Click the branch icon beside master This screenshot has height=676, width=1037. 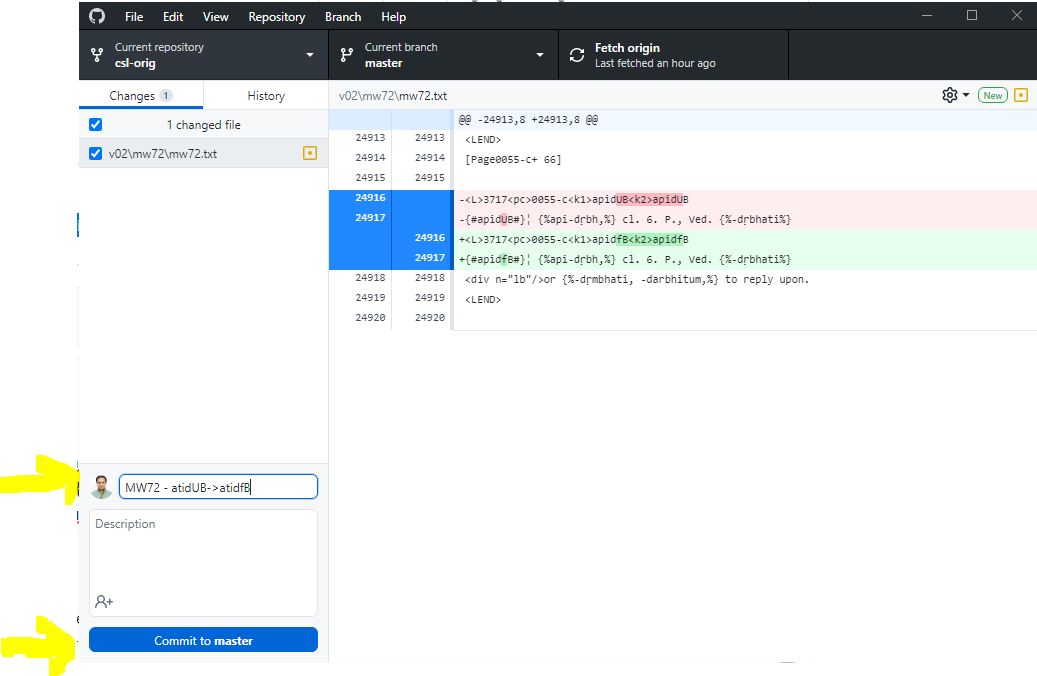point(346,54)
